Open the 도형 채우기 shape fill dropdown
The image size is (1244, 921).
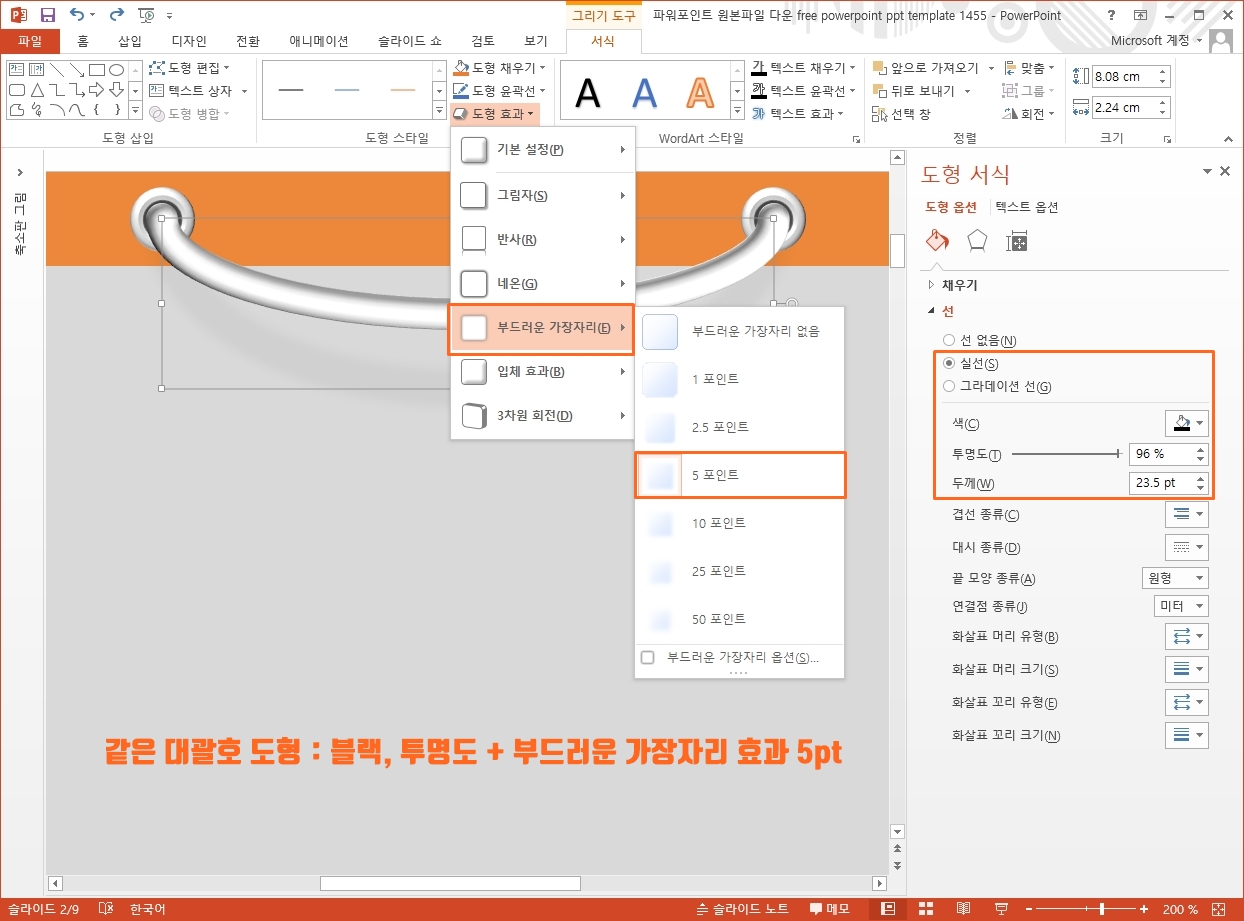coord(500,68)
